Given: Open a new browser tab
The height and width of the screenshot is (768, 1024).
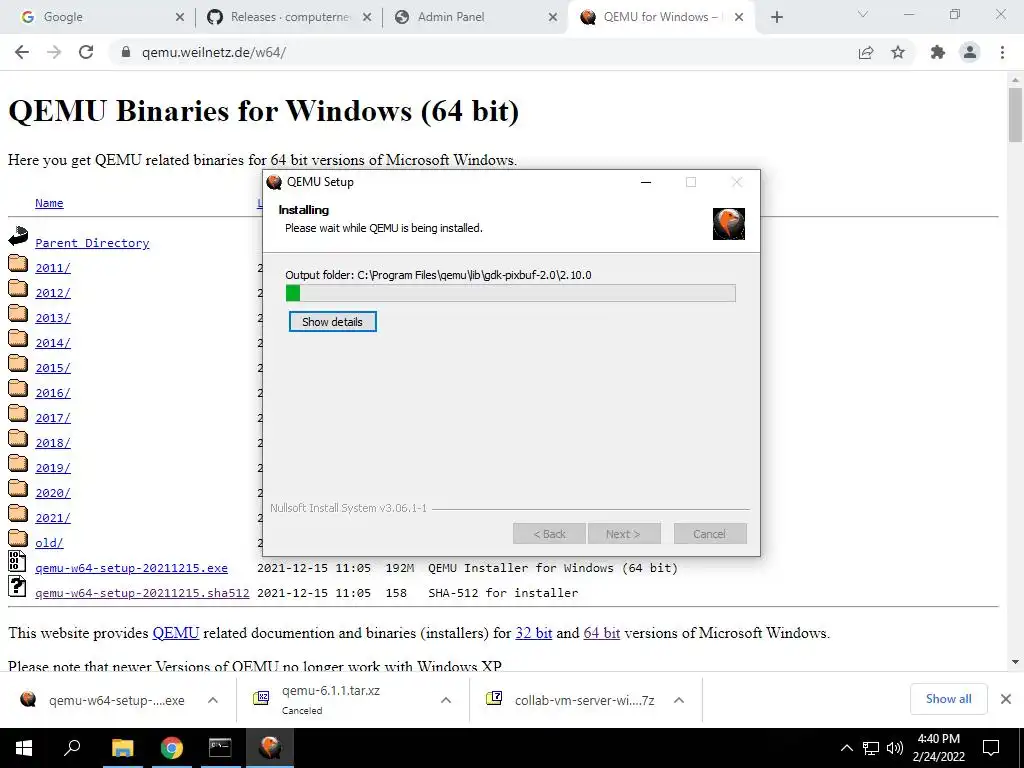Looking at the screenshot, I should pyautogui.click(x=776, y=18).
